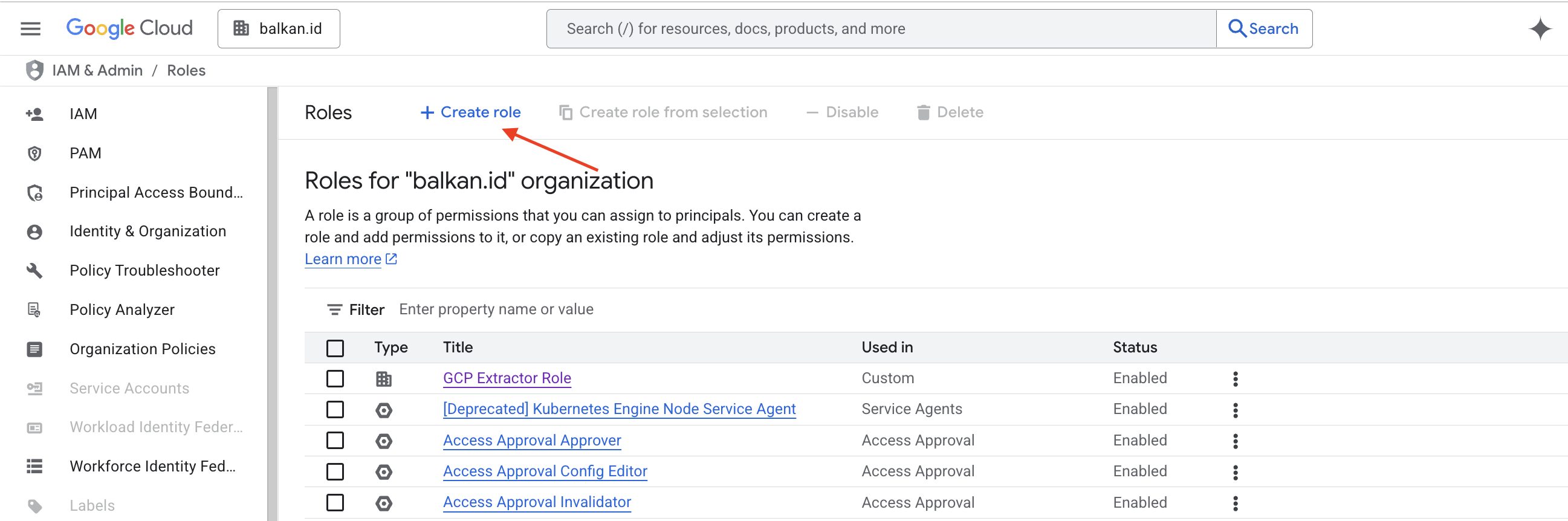
Task: Open the hamburger navigation menu
Action: tap(30, 28)
